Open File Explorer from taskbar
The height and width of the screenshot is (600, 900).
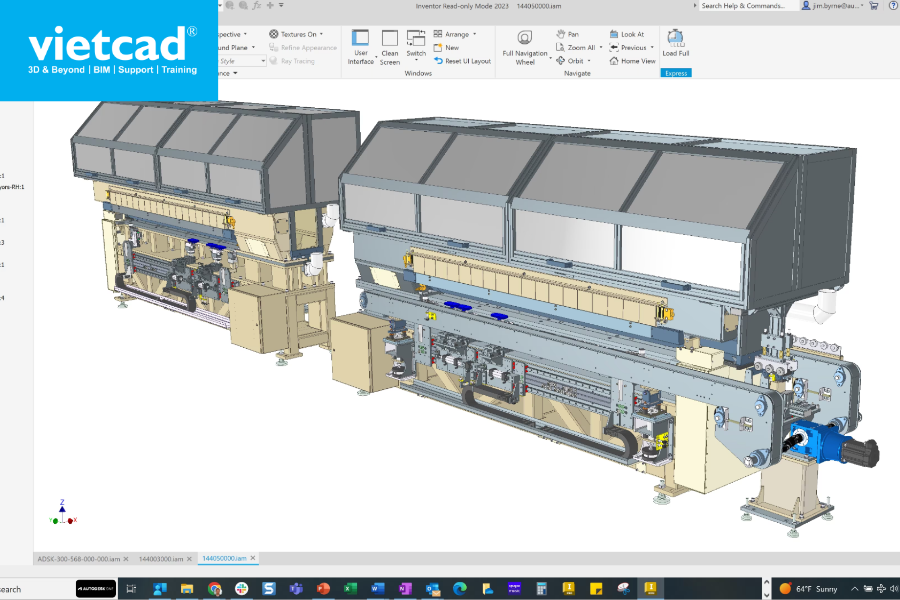[187, 589]
